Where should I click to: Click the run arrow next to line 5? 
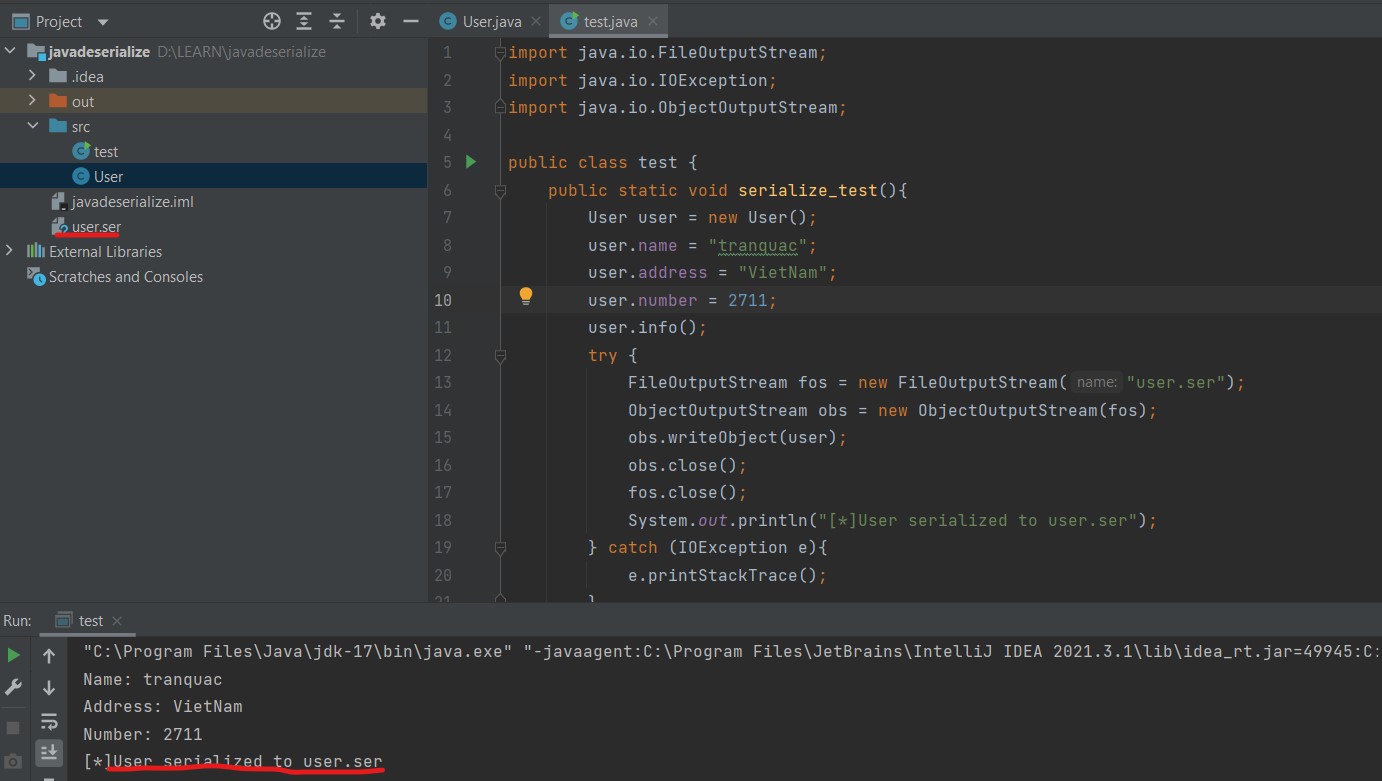tap(471, 161)
